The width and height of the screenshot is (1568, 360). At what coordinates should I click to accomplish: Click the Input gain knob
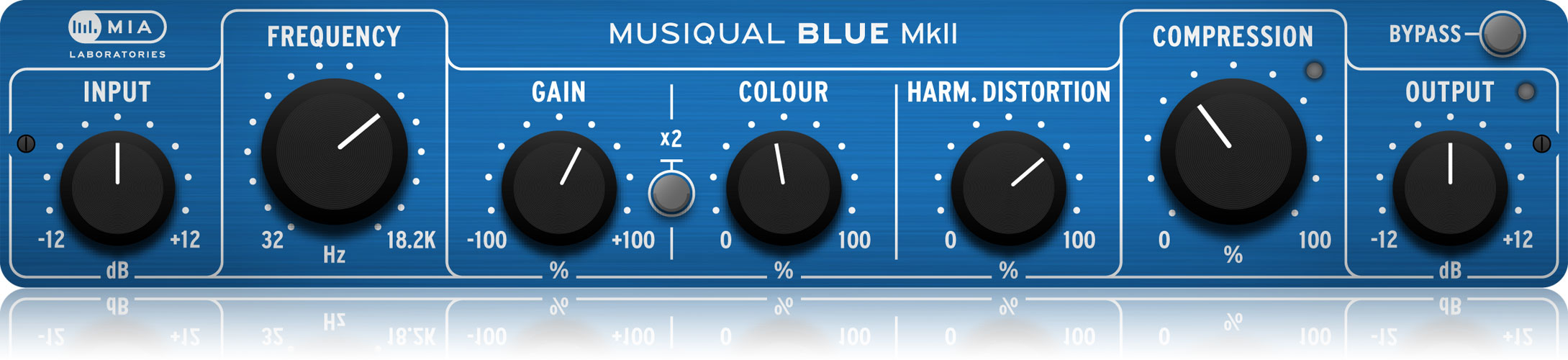click(117, 189)
